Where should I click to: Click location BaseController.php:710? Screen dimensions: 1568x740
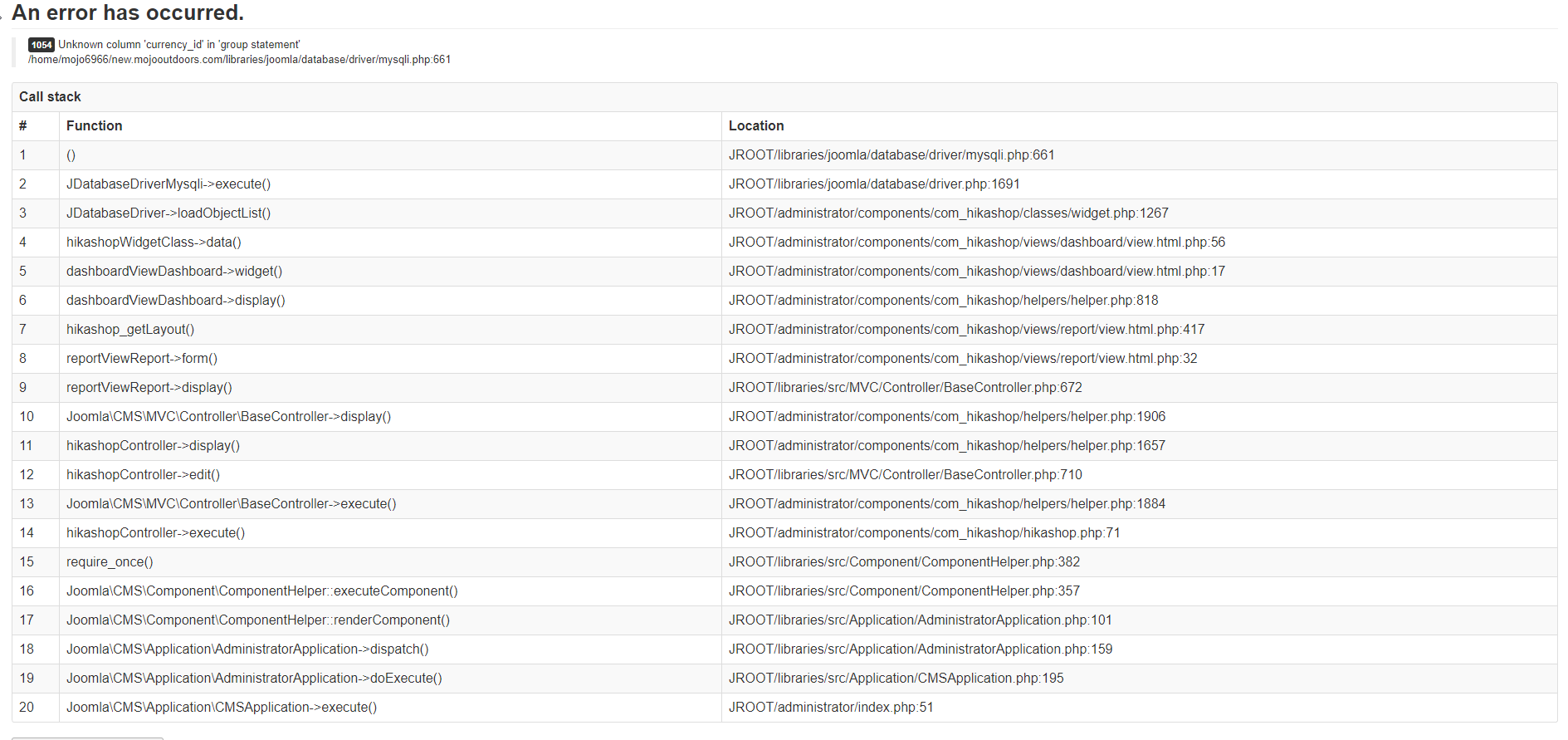pyautogui.click(x=906, y=475)
